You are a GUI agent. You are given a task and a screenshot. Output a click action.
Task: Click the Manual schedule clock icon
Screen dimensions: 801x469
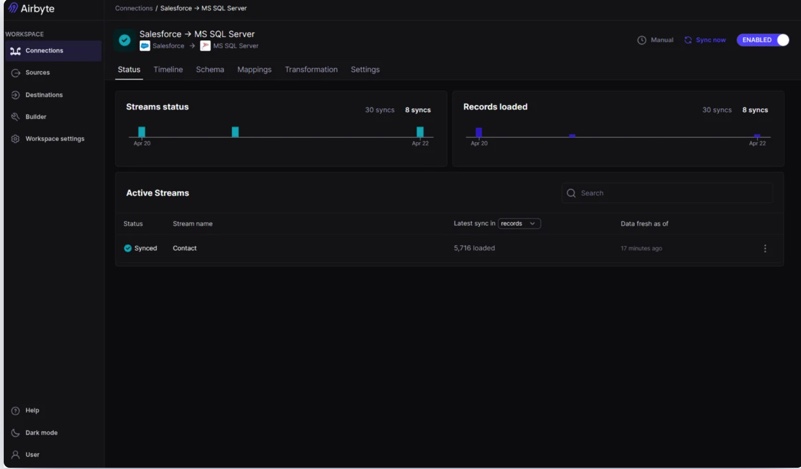(x=642, y=40)
